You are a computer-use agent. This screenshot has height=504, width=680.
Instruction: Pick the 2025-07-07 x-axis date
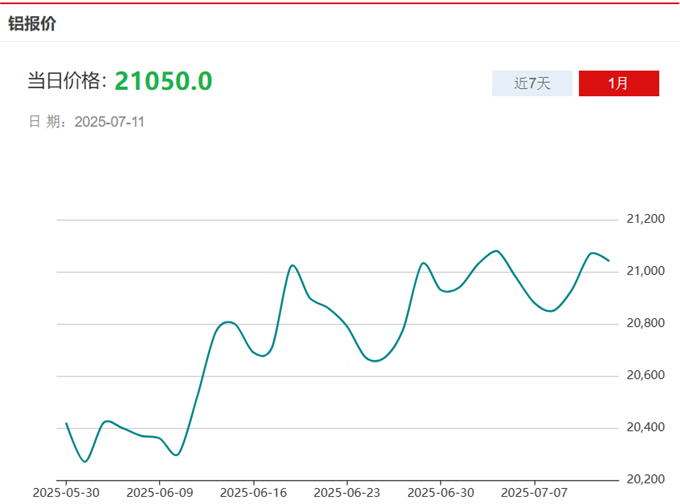[x=534, y=492]
